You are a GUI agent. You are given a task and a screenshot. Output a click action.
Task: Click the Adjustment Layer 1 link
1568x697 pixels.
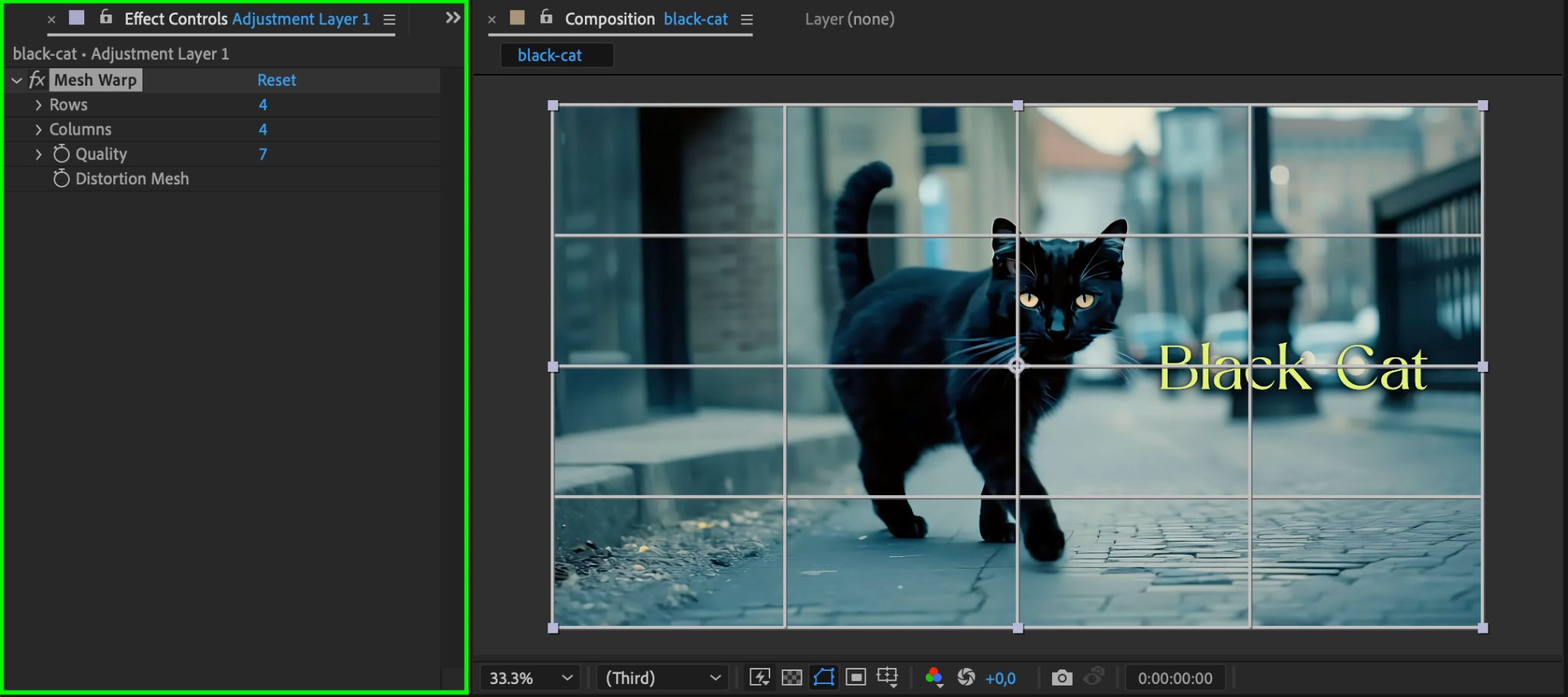pyautogui.click(x=301, y=19)
